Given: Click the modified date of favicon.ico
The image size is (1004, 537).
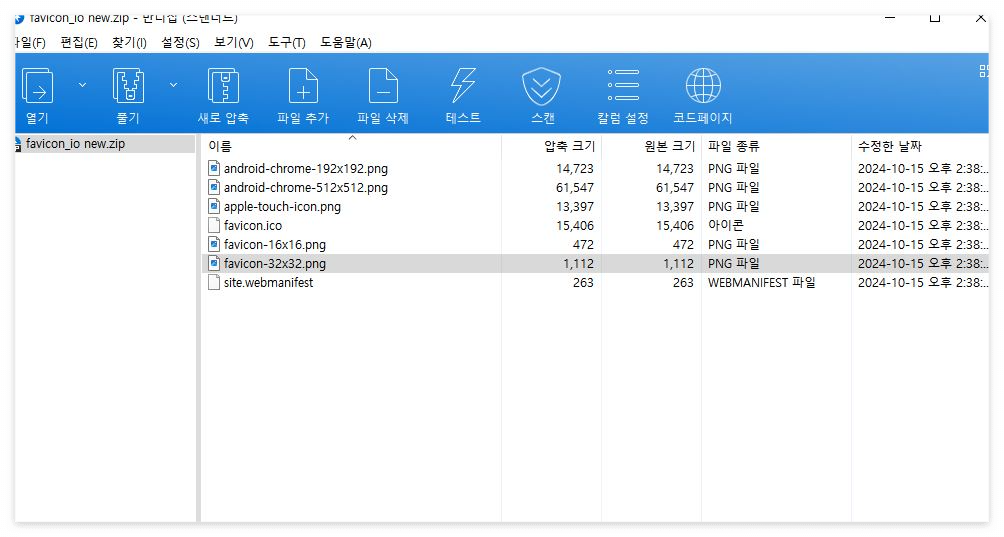Looking at the screenshot, I should coord(921,226).
